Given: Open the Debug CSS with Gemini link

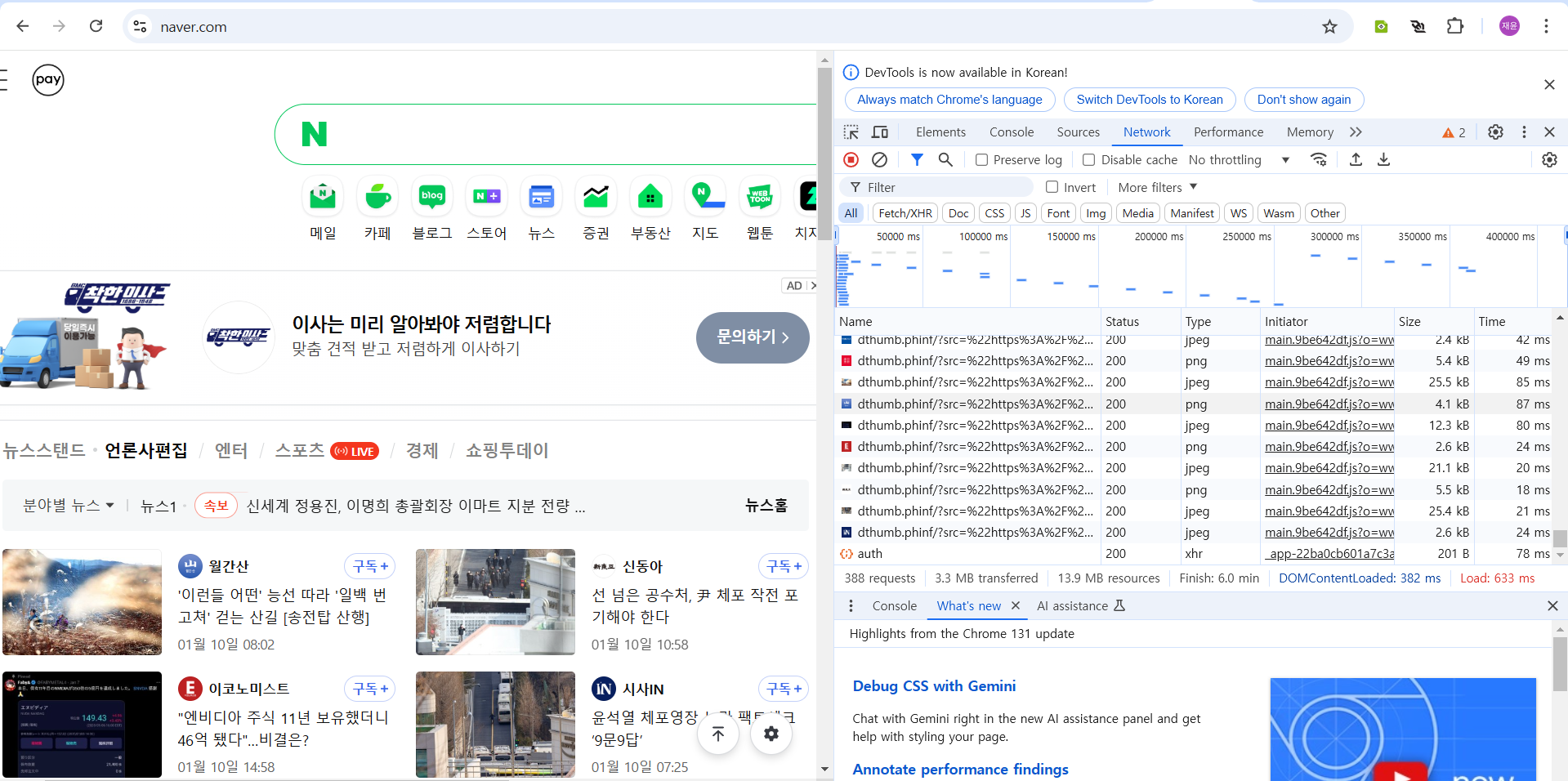Looking at the screenshot, I should [934, 686].
